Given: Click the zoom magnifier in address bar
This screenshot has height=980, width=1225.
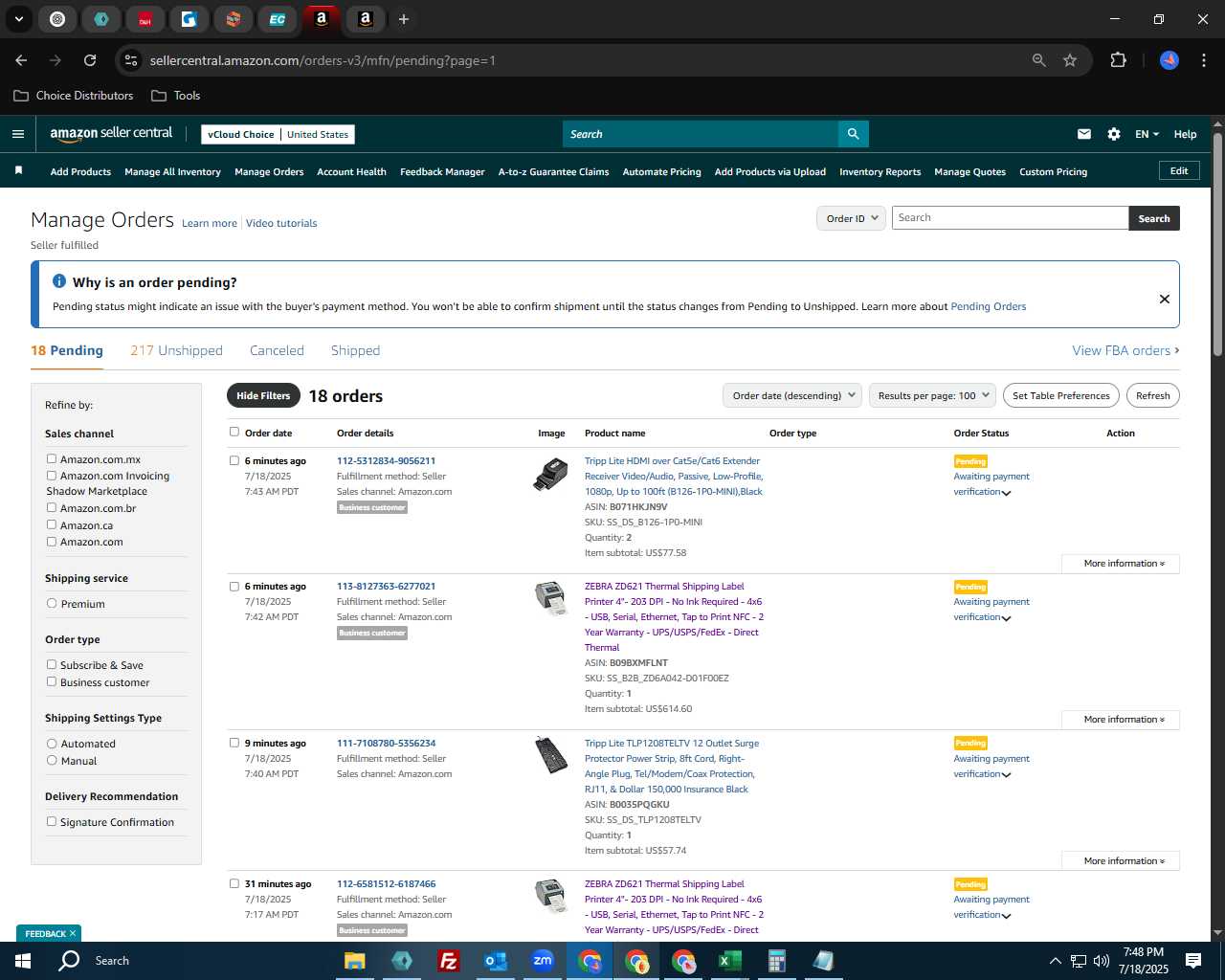Looking at the screenshot, I should (1039, 60).
